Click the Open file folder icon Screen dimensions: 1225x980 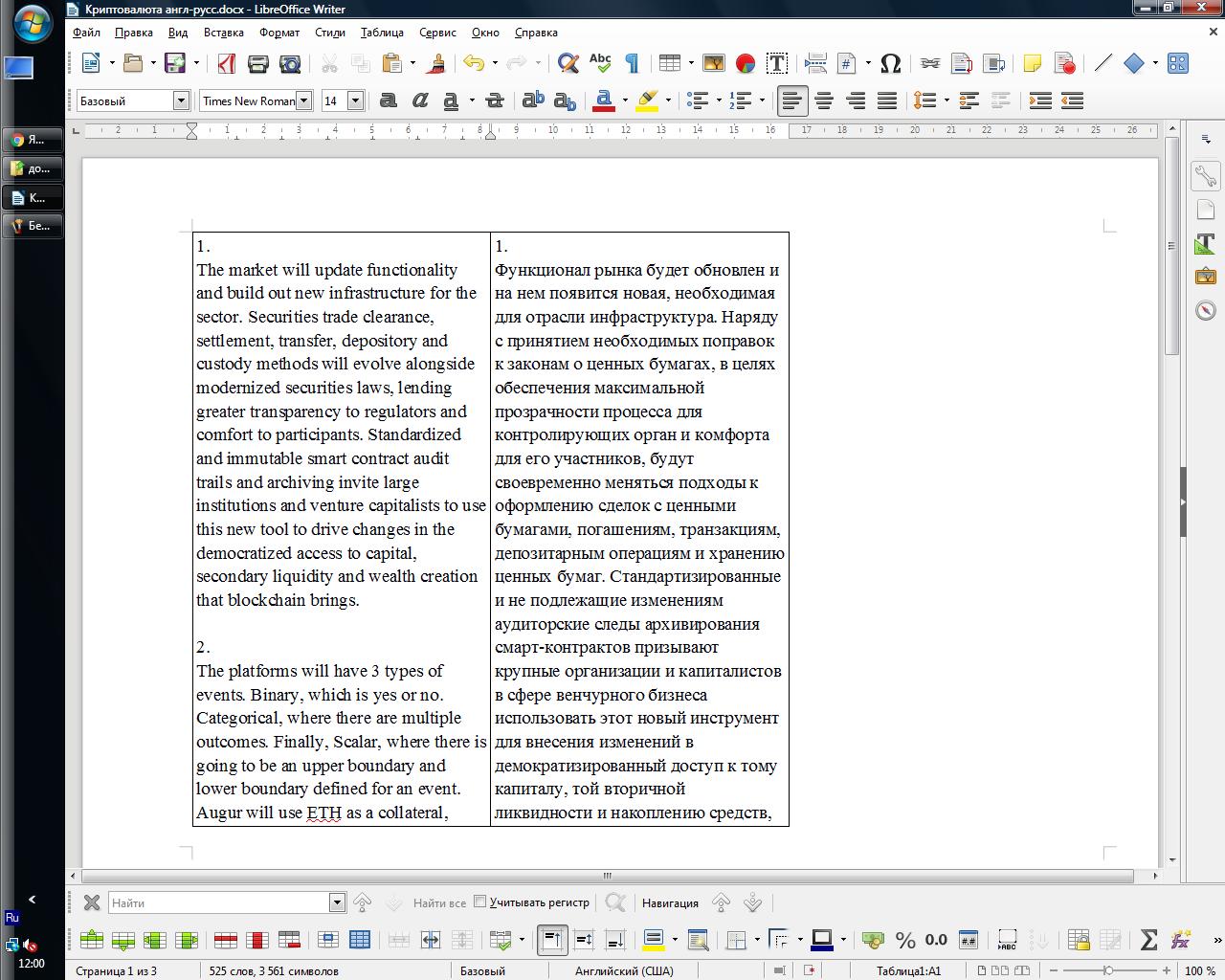pos(133,63)
